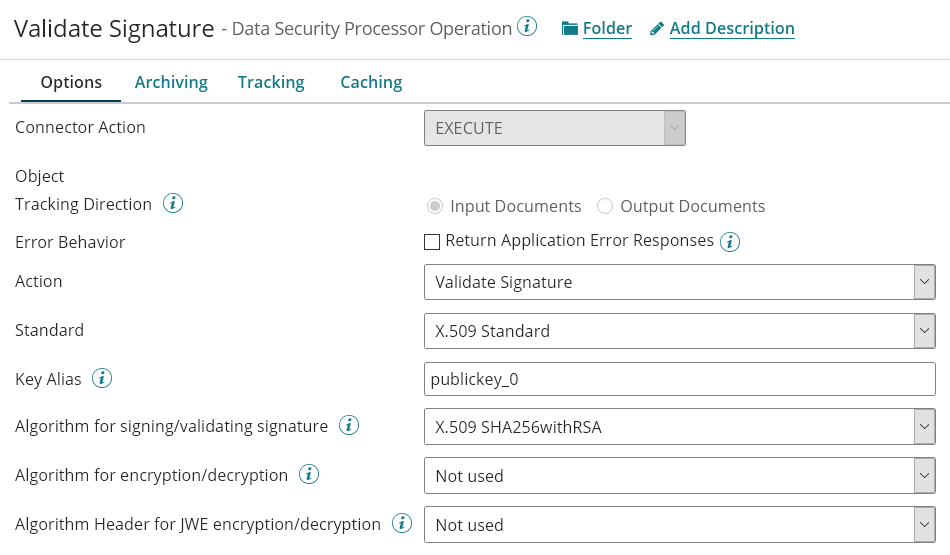This screenshot has width=950, height=555.
Task: Open the X.509 SHA256withRSA algorithm dropdown
Action: click(x=679, y=428)
